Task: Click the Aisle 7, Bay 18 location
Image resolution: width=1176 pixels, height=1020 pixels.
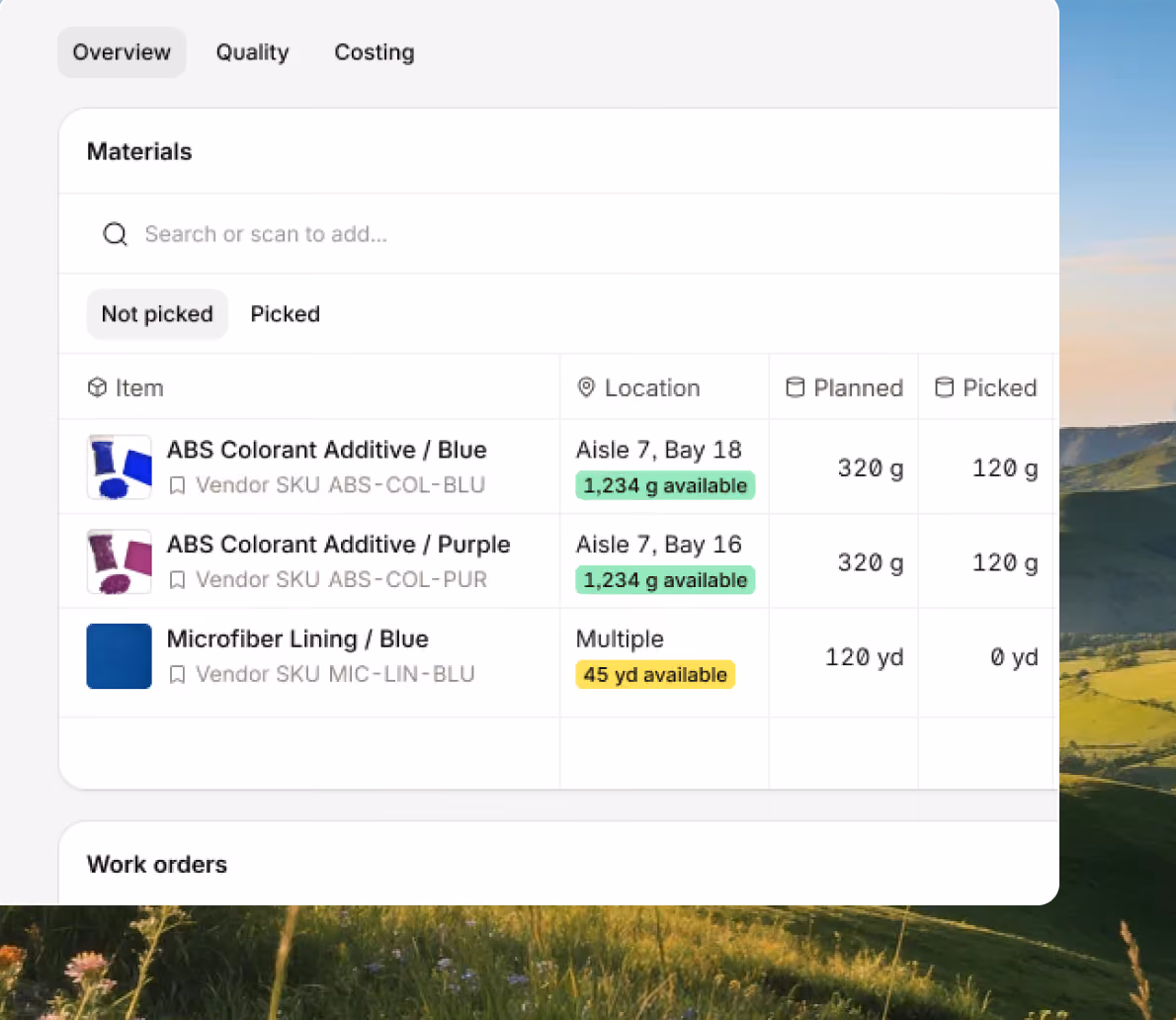Action: tap(658, 450)
